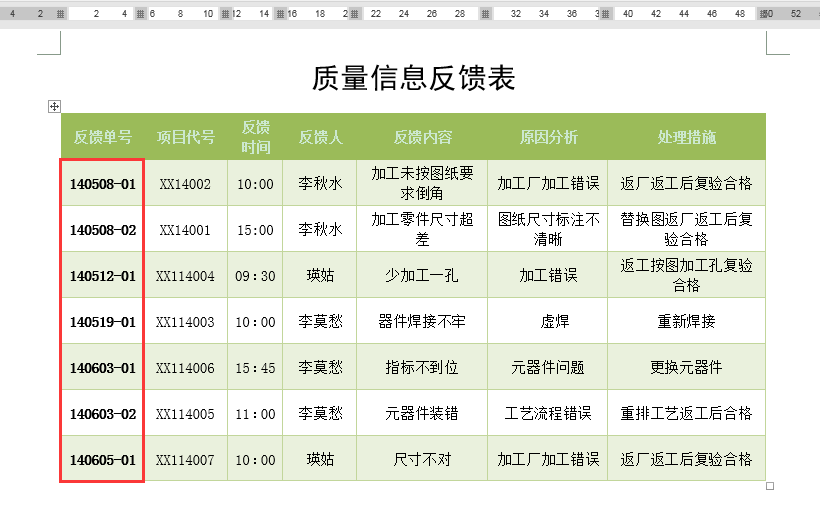Click 虚焊 cell
This screenshot has width=820, height=520.
point(548,321)
